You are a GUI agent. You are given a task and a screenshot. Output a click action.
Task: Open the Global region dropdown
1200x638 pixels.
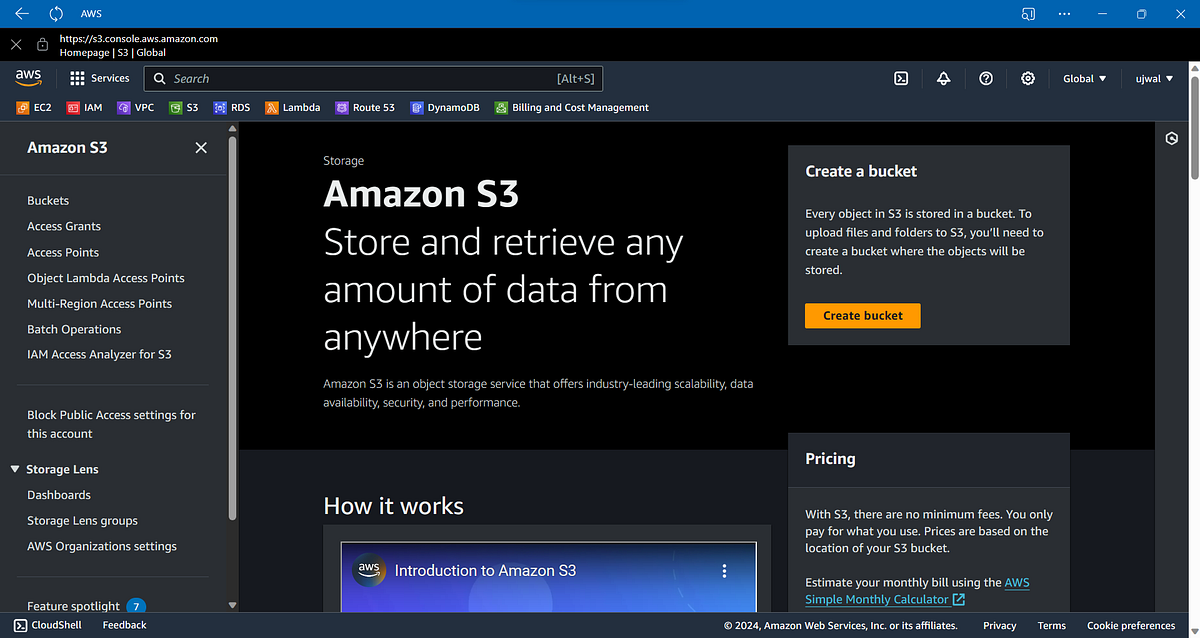click(1083, 78)
